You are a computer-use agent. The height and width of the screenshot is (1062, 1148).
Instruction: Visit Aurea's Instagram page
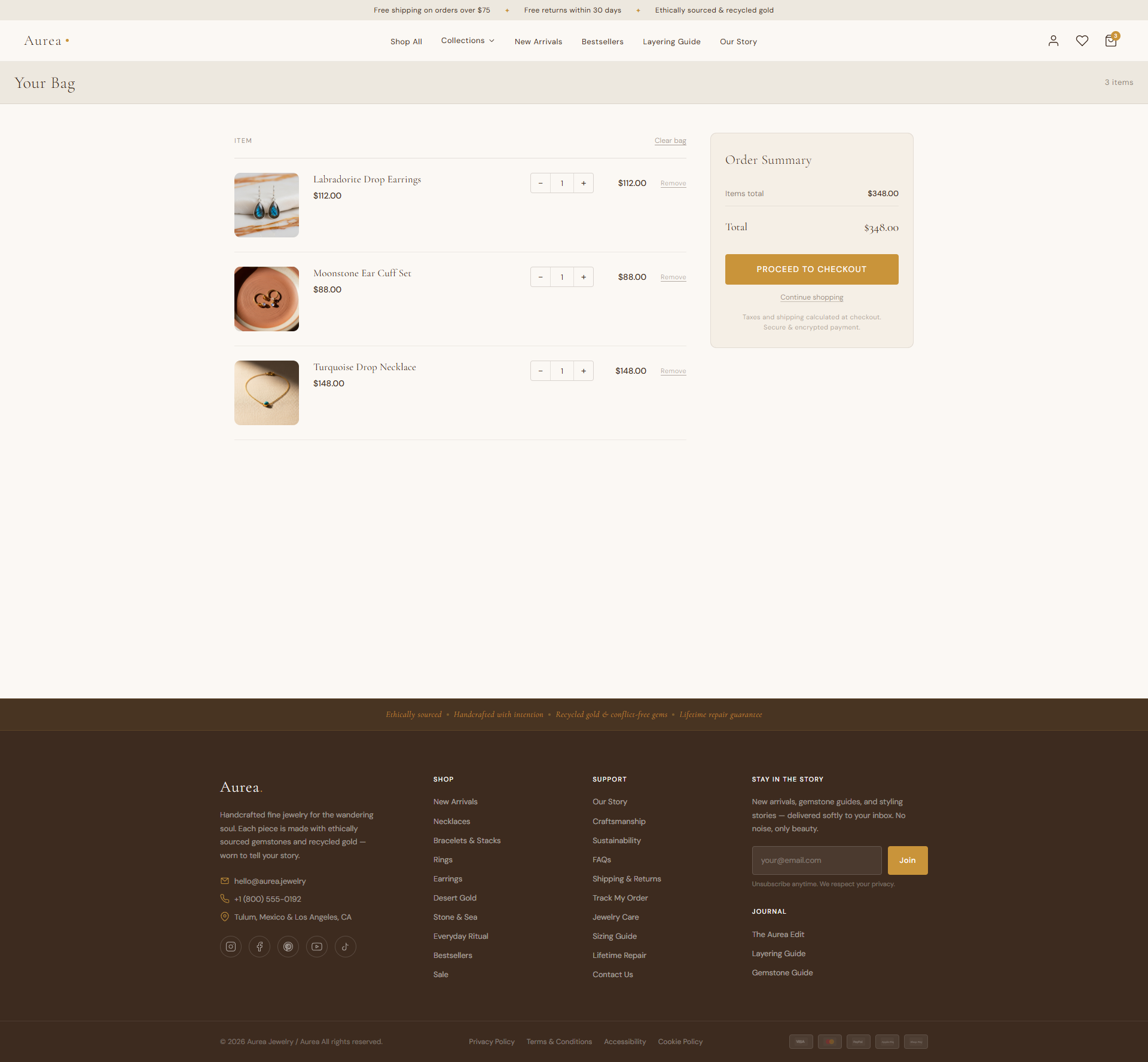[231, 947]
